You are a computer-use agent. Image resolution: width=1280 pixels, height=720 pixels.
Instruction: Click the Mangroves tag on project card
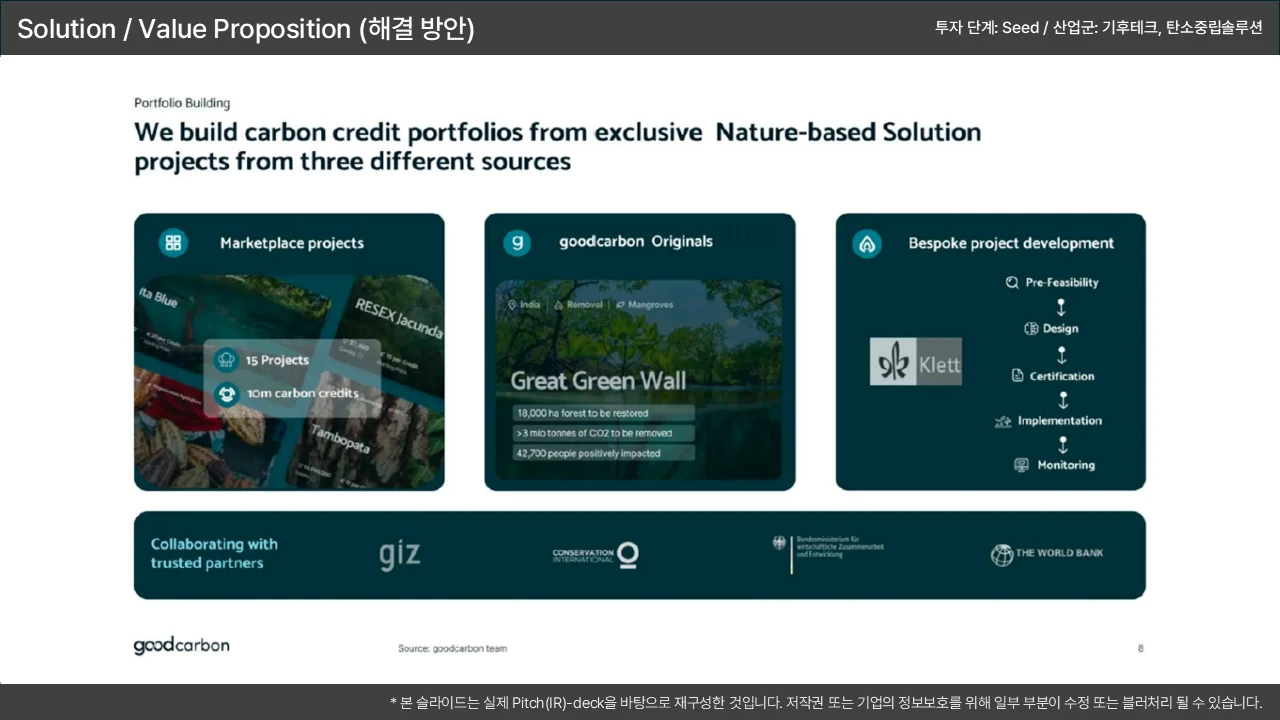pos(646,305)
